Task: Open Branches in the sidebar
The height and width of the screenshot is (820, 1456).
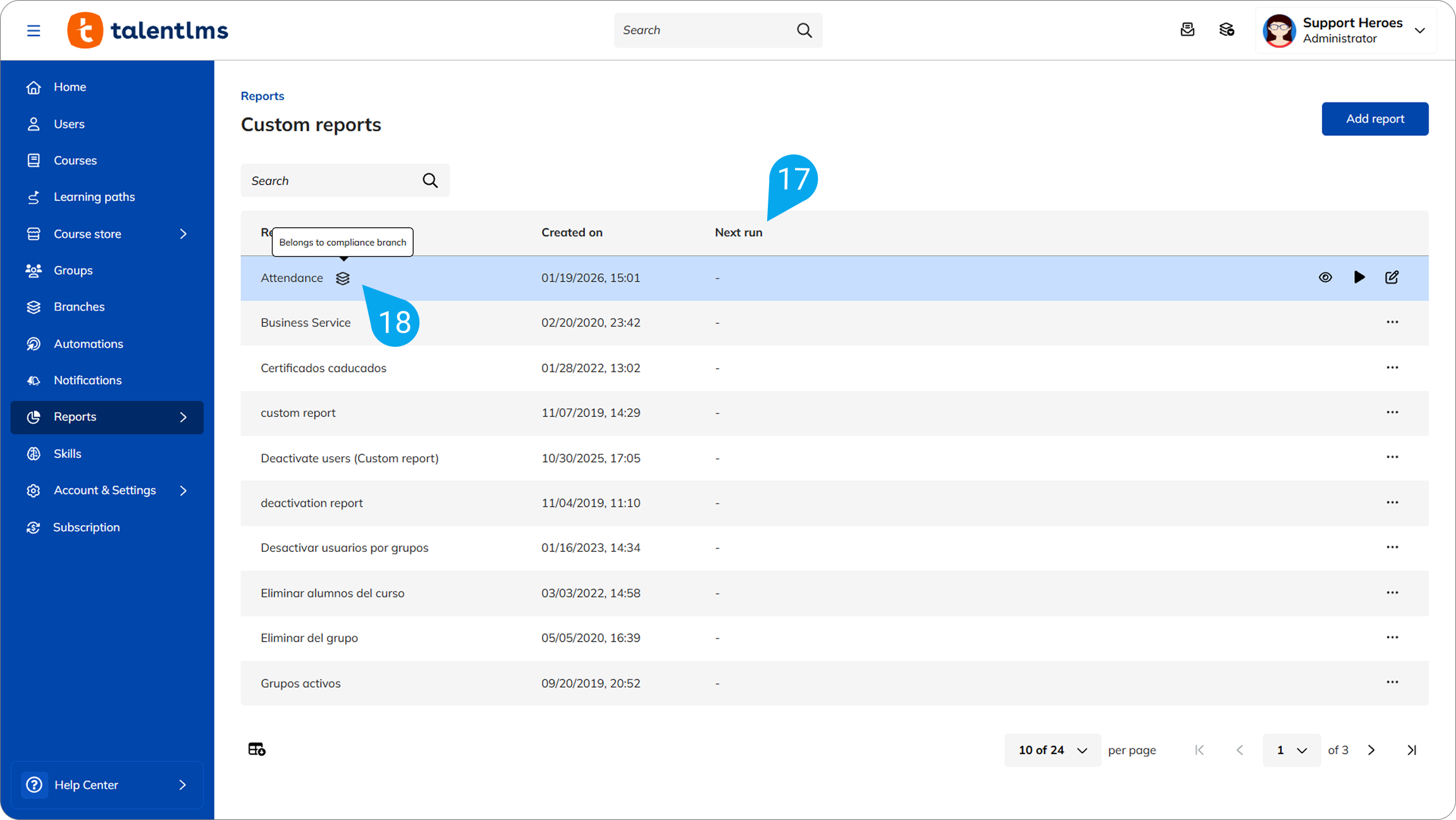Action: tap(79, 307)
